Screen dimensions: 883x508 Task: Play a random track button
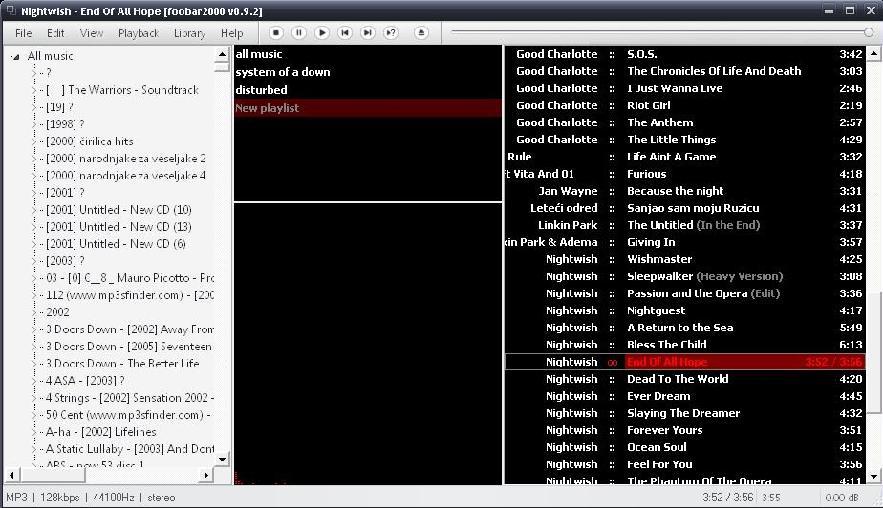[x=391, y=33]
